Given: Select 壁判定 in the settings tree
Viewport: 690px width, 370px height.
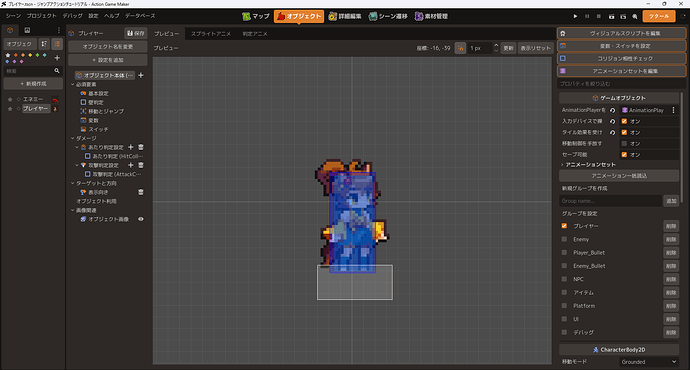Looking at the screenshot, I should click(x=95, y=103).
